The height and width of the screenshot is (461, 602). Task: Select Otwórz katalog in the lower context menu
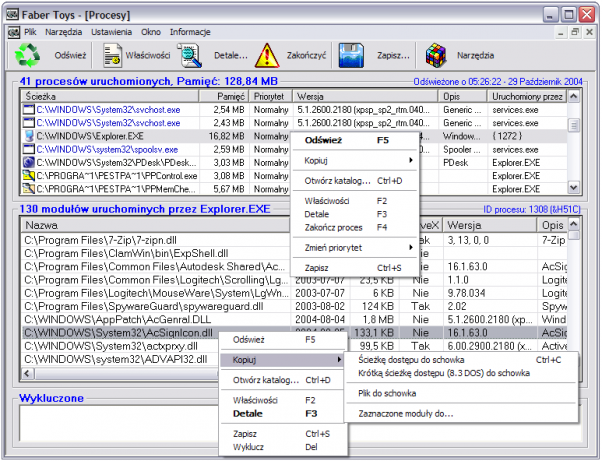283,380
